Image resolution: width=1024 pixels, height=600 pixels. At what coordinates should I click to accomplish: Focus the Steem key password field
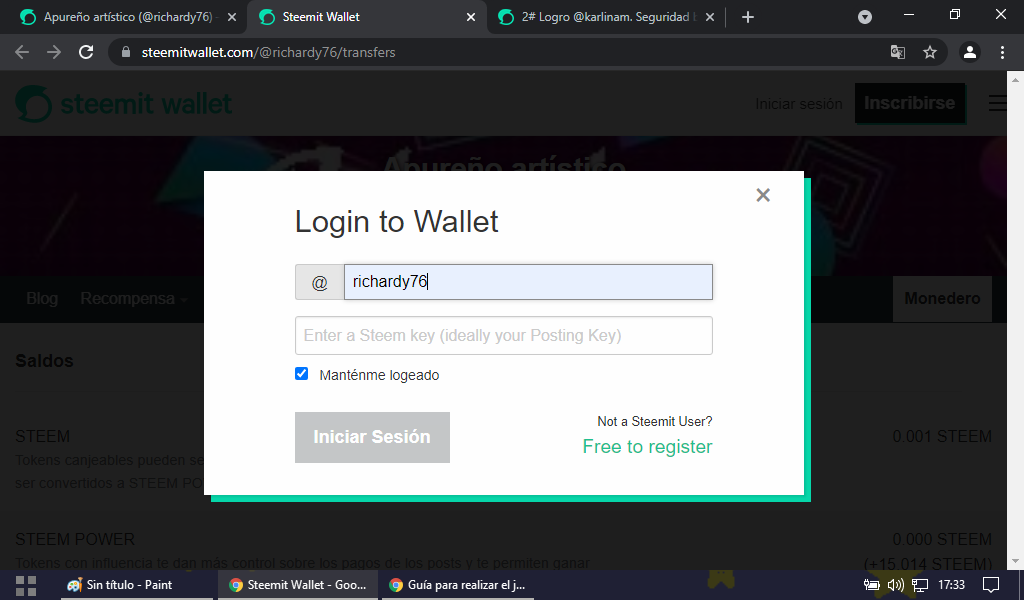(504, 336)
